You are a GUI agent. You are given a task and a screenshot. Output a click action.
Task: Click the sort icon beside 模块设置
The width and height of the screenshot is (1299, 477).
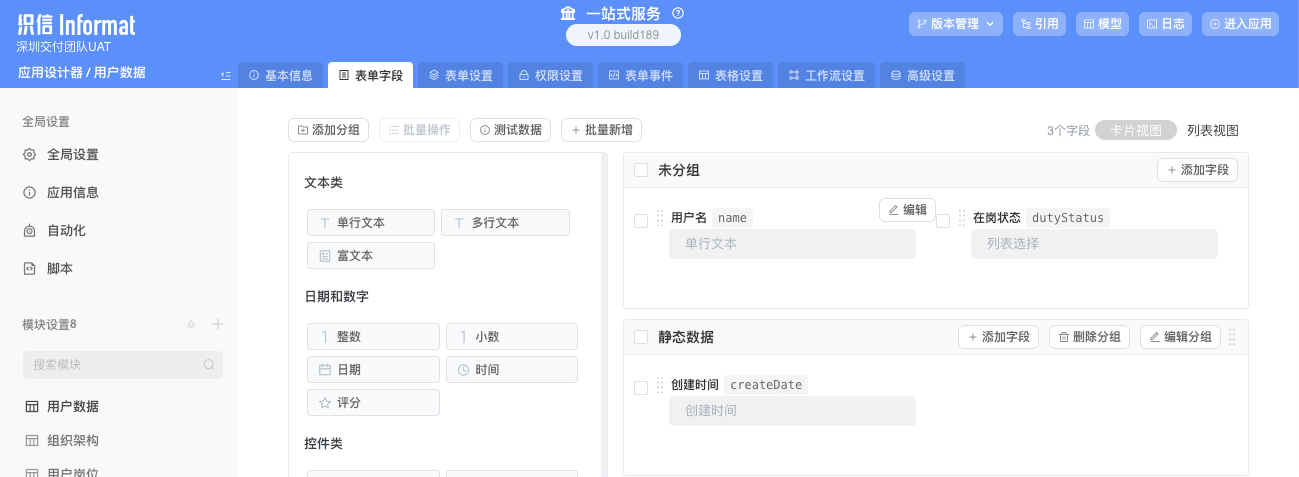pyautogui.click(x=191, y=324)
